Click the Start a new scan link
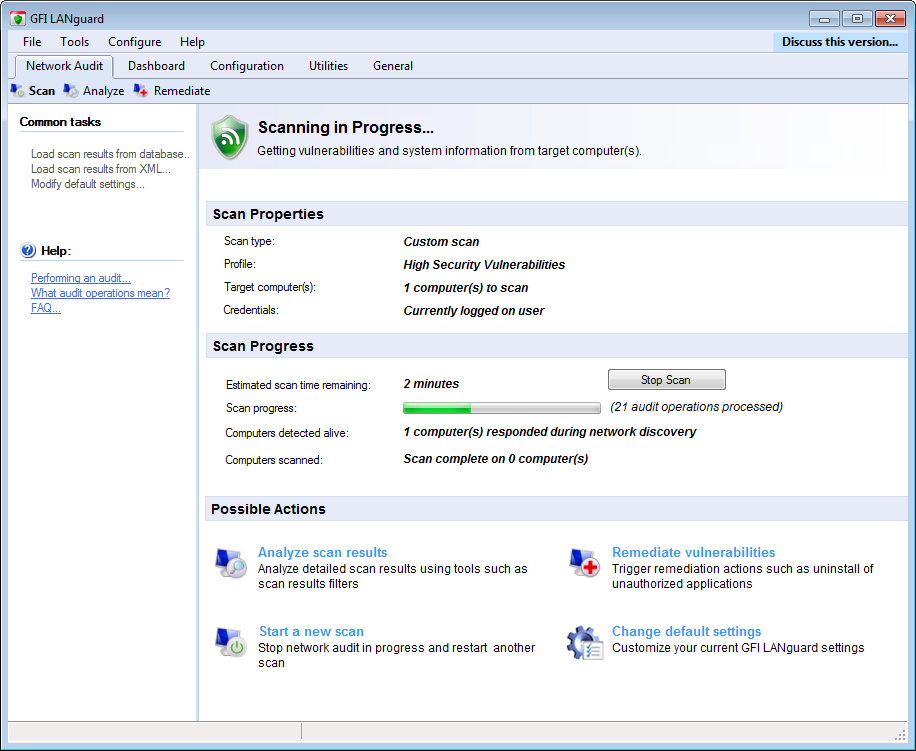The image size is (916, 751). coord(311,631)
